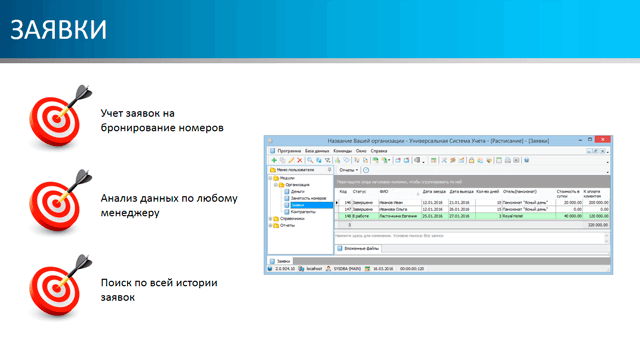Click the green plus Add record icon
The width and height of the screenshot is (640, 360).
tap(274, 160)
